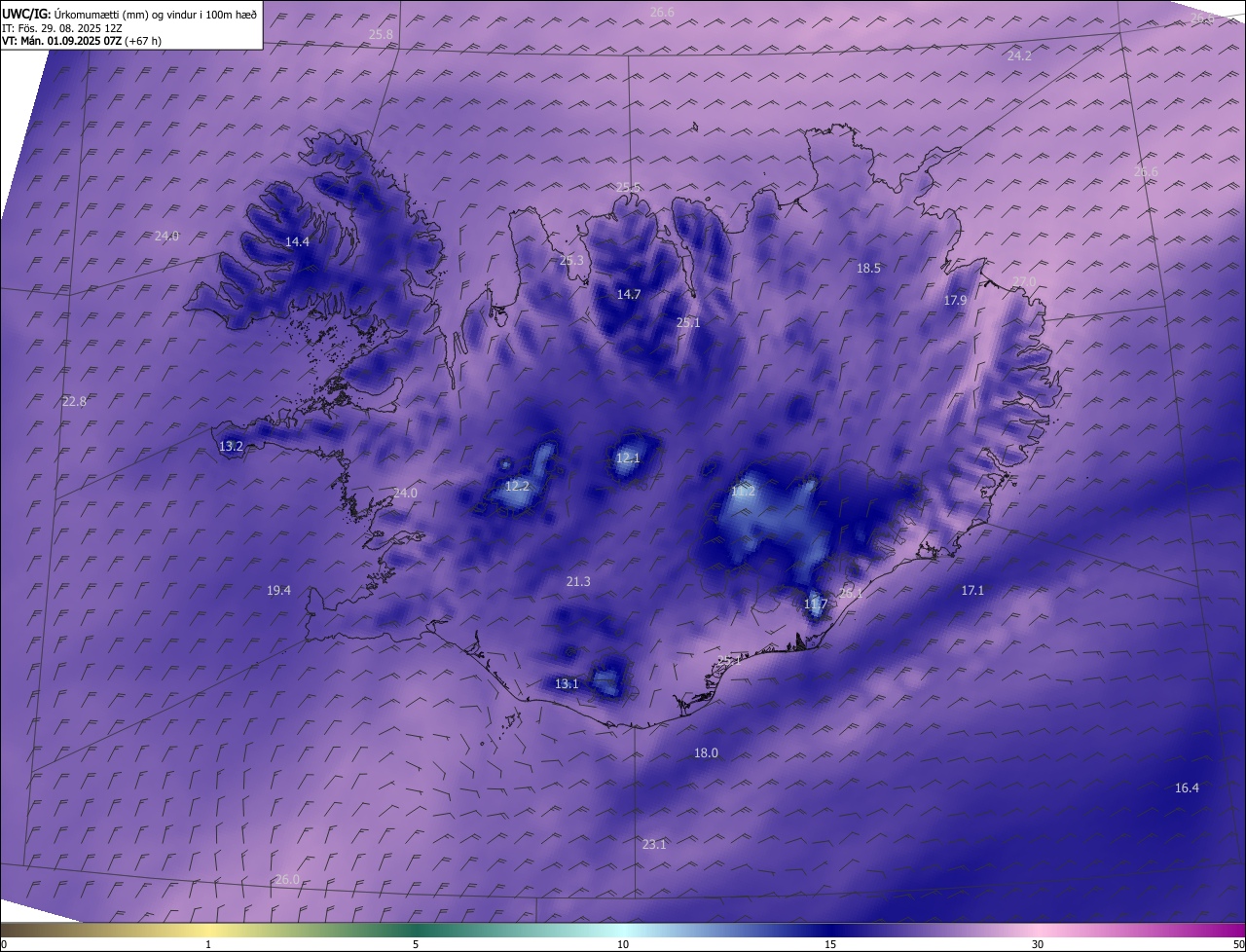Image resolution: width=1246 pixels, height=952 pixels.
Task: Click the legend tick labeled 30
Action: tap(1038, 944)
